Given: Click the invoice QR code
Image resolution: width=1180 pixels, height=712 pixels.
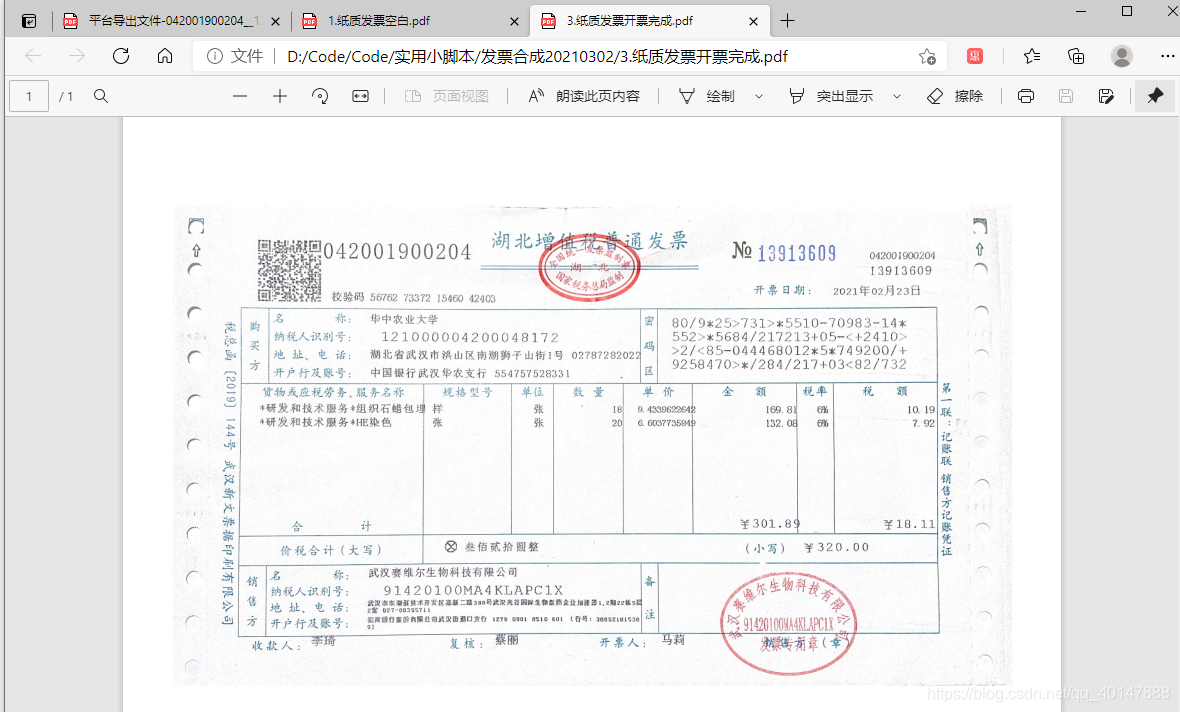Looking at the screenshot, I should click(x=289, y=270).
